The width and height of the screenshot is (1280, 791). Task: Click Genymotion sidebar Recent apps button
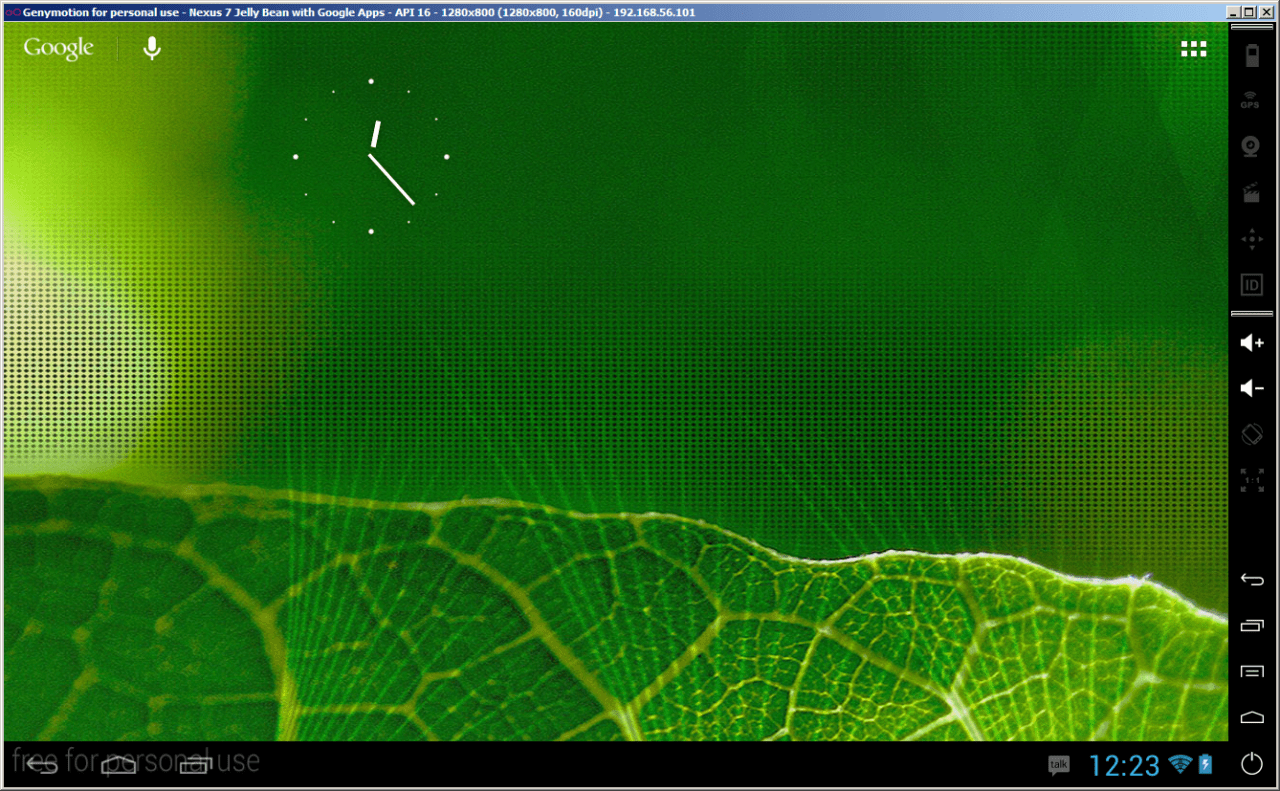(x=1251, y=625)
